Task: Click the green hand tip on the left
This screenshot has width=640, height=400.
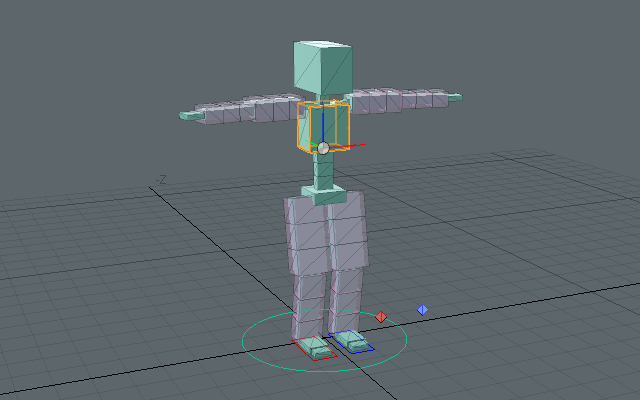Action: click(187, 116)
